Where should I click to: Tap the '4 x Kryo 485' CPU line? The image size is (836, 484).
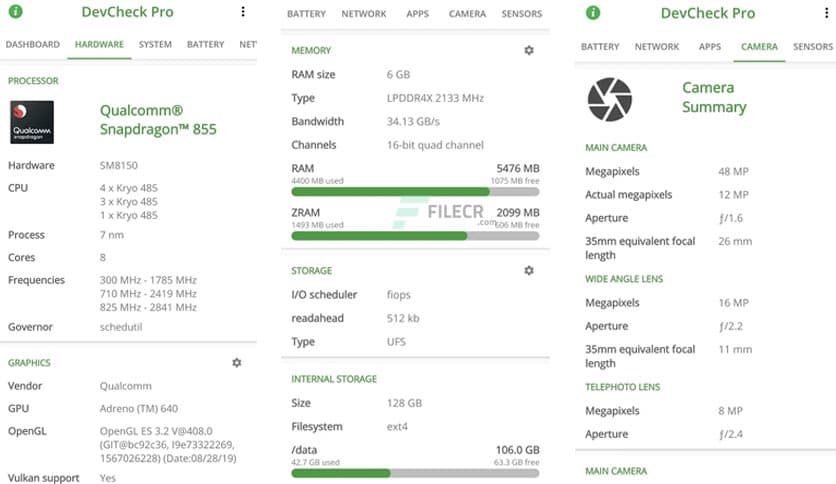coord(128,188)
